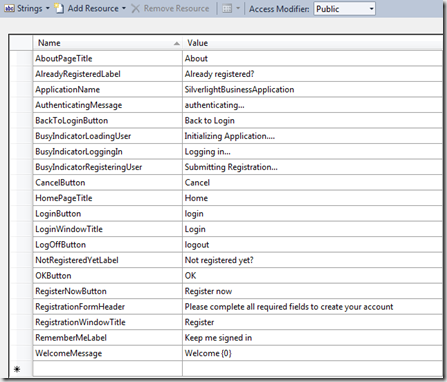Select the LoginWindowTitle name cell
447x382 pixels.
(x=108, y=229)
